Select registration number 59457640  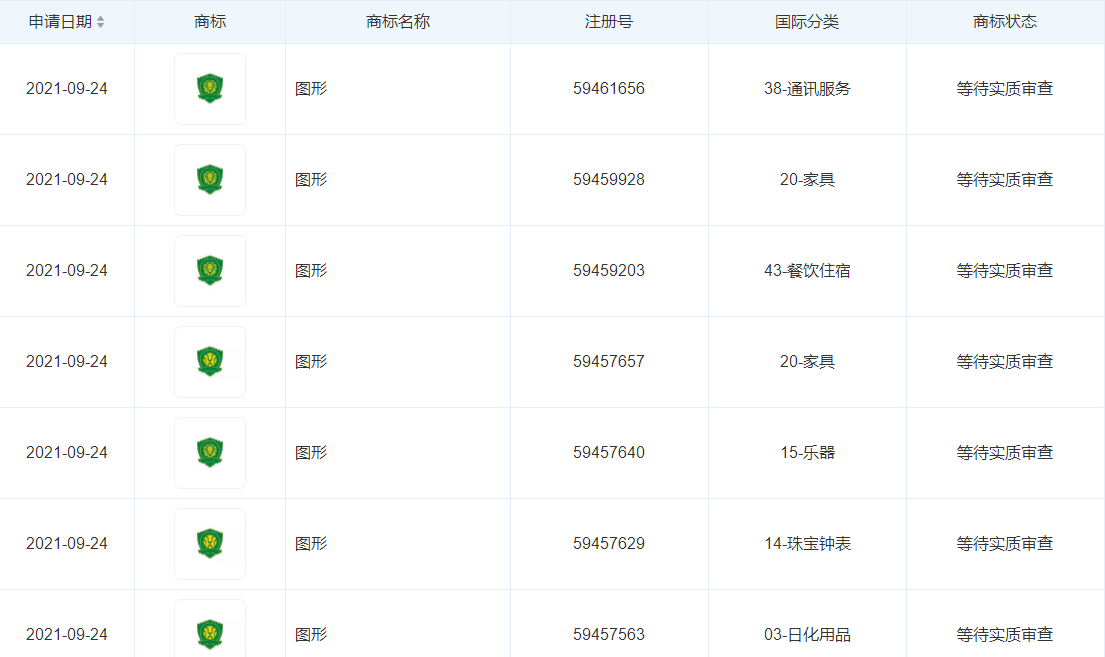[609, 453]
